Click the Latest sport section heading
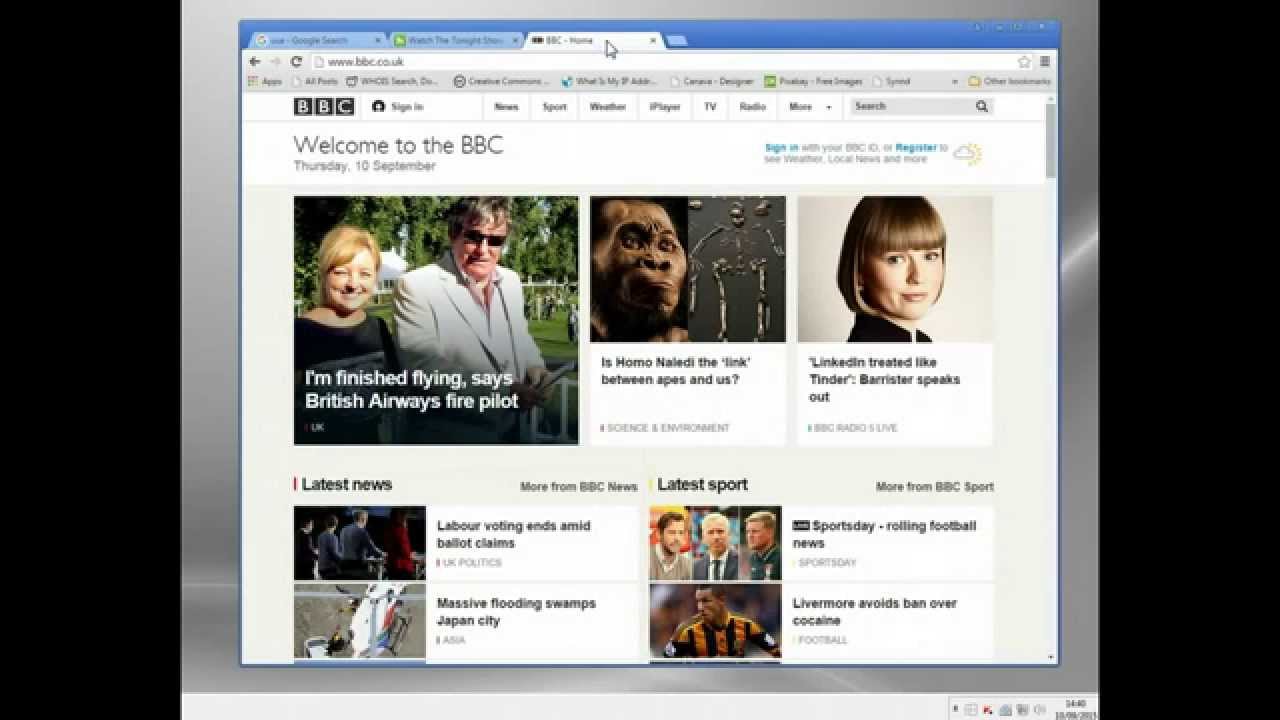Image resolution: width=1280 pixels, height=720 pixels. [702, 484]
